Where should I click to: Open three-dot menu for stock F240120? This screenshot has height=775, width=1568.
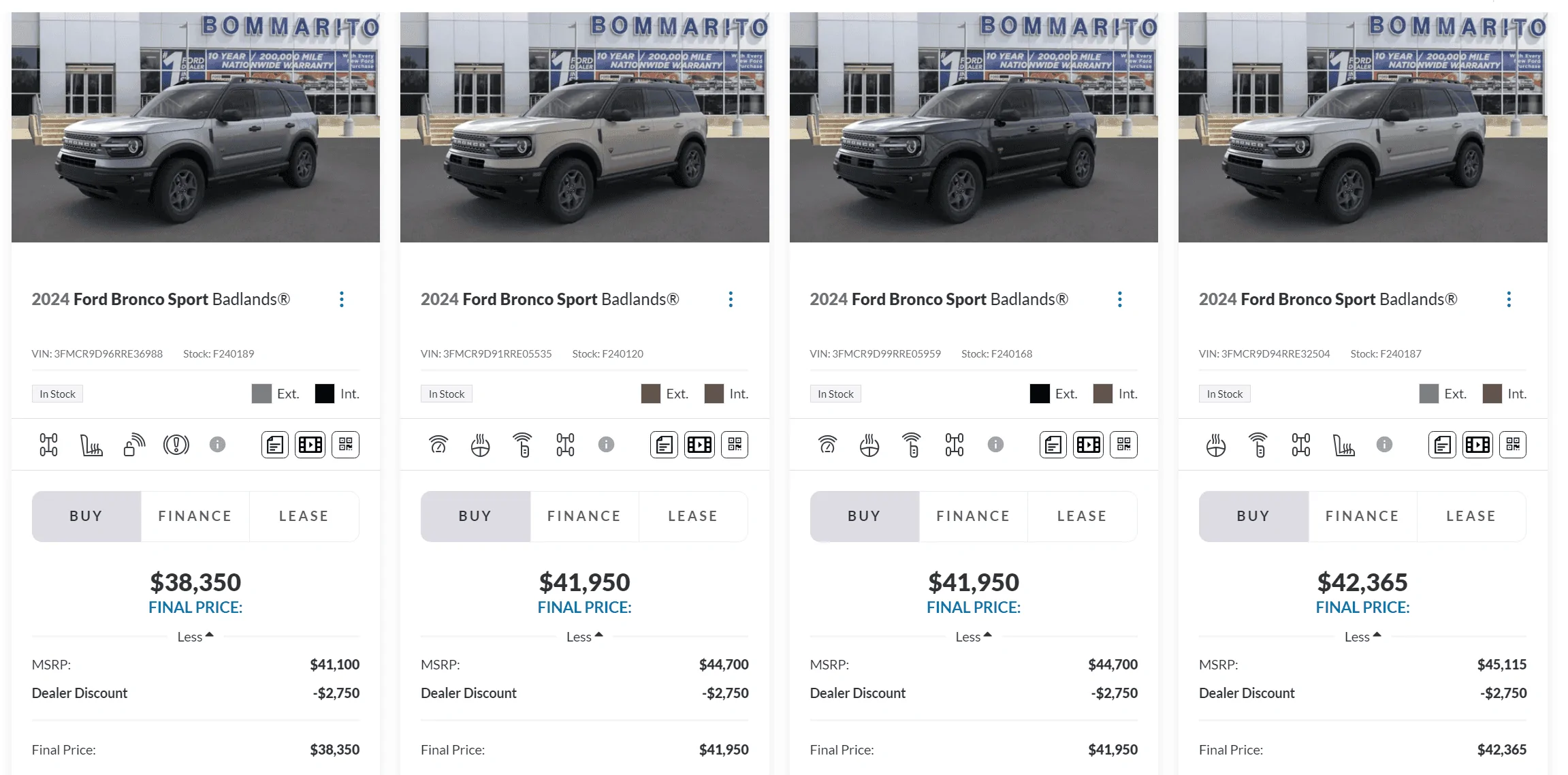click(731, 300)
